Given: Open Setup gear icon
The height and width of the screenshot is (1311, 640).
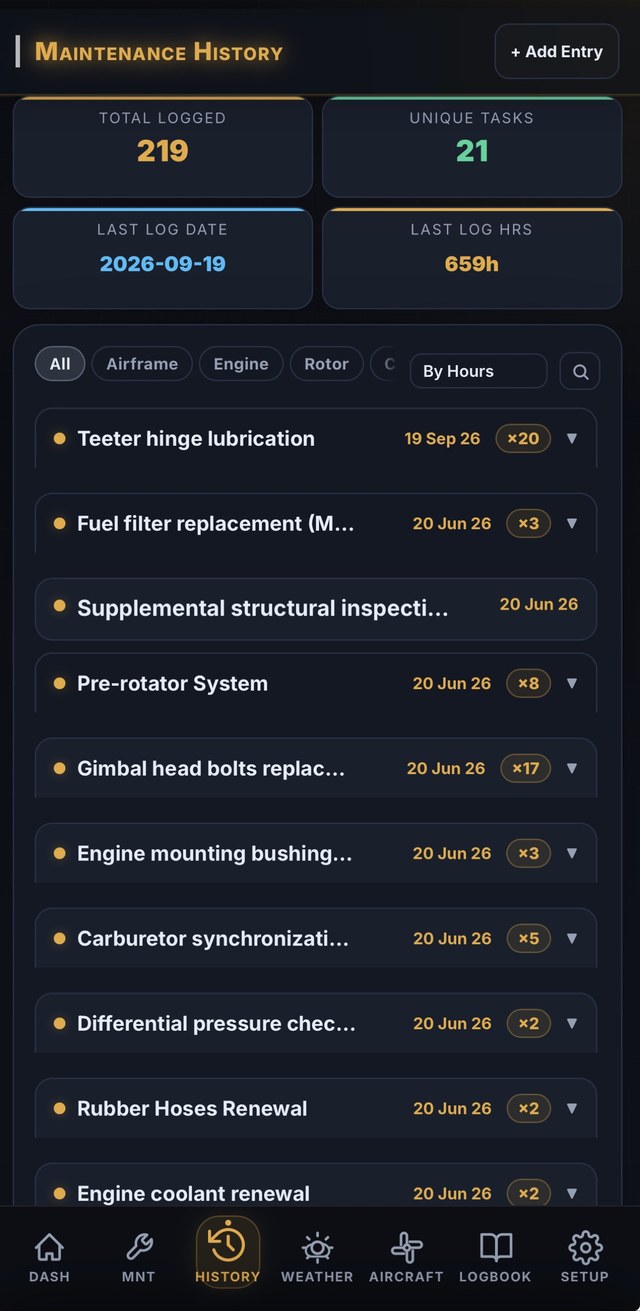Looking at the screenshot, I should coord(584,1247).
